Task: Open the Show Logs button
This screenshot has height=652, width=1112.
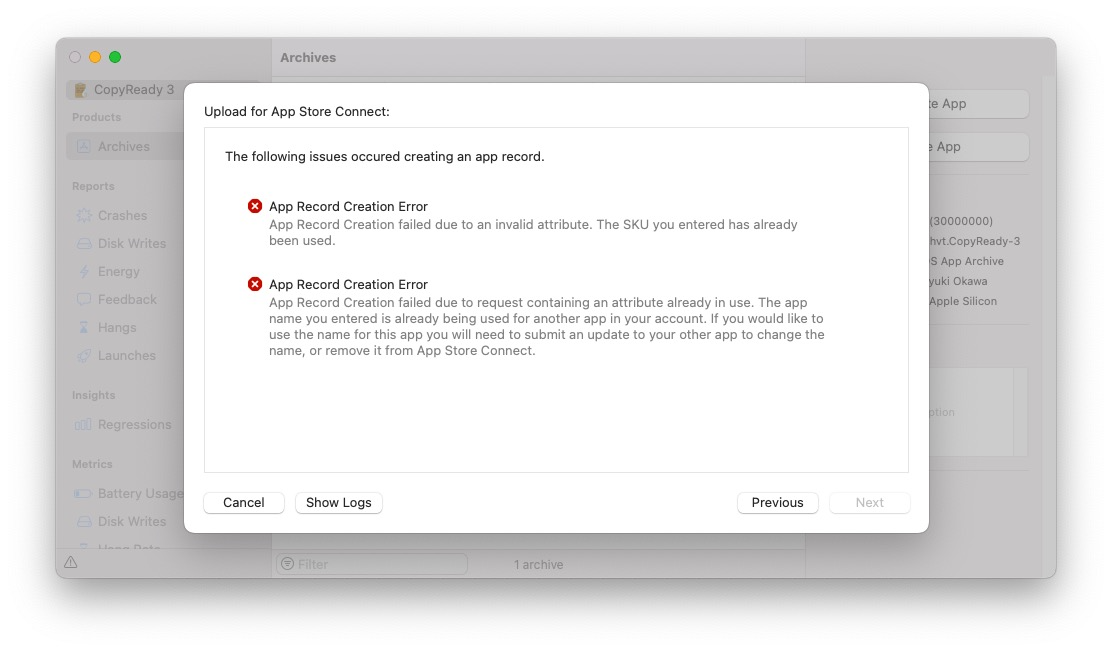Action: (338, 502)
